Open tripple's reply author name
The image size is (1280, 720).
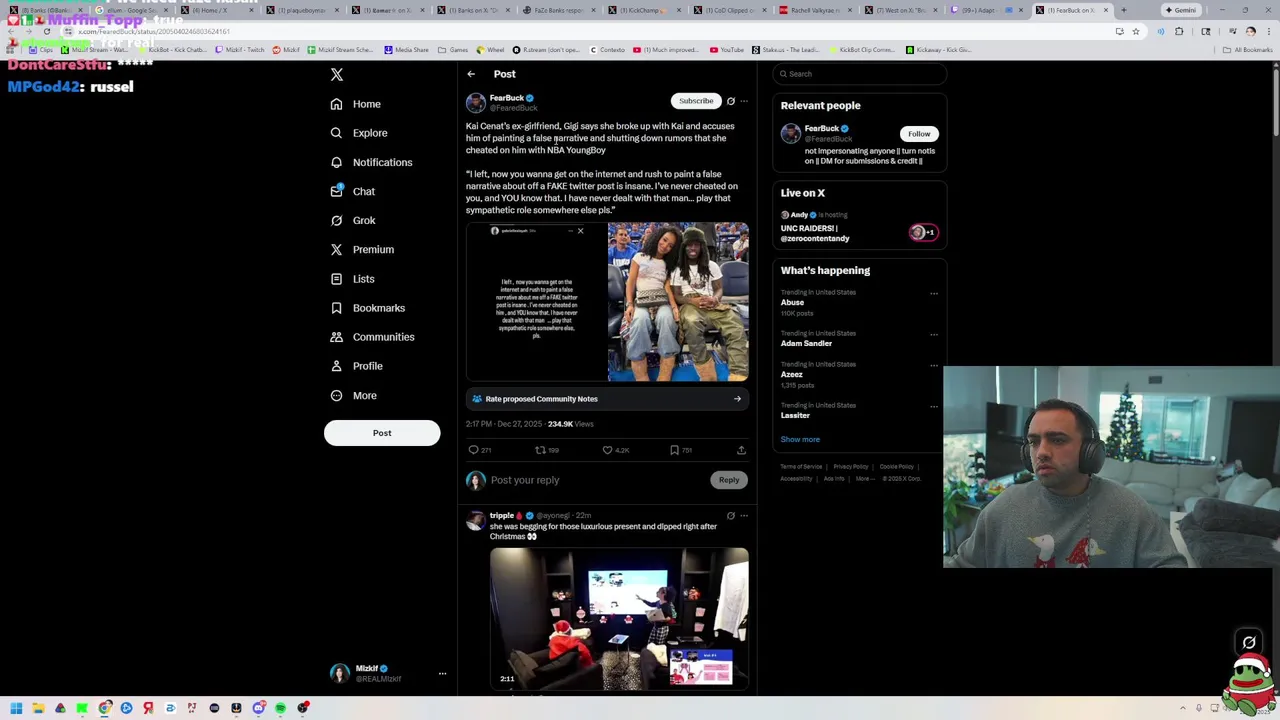pyautogui.click(x=502, y=516)
